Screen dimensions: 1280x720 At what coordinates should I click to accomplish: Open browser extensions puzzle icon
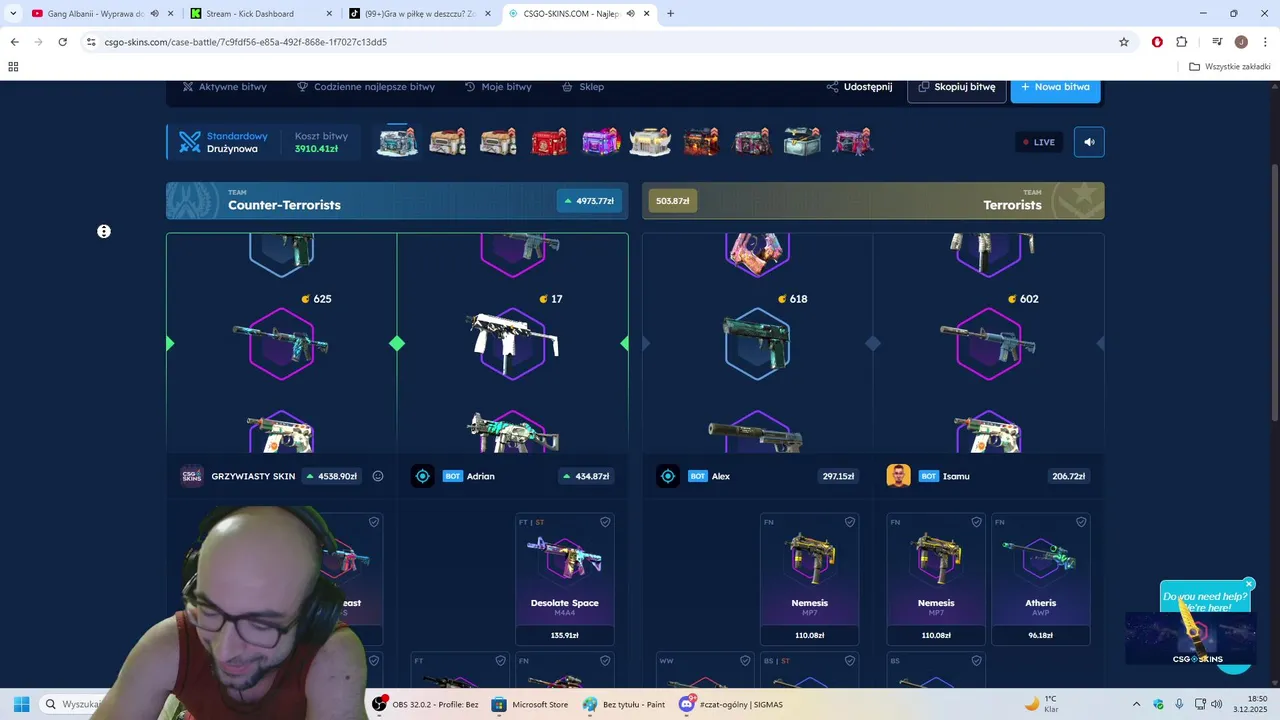click(1181, 42)
